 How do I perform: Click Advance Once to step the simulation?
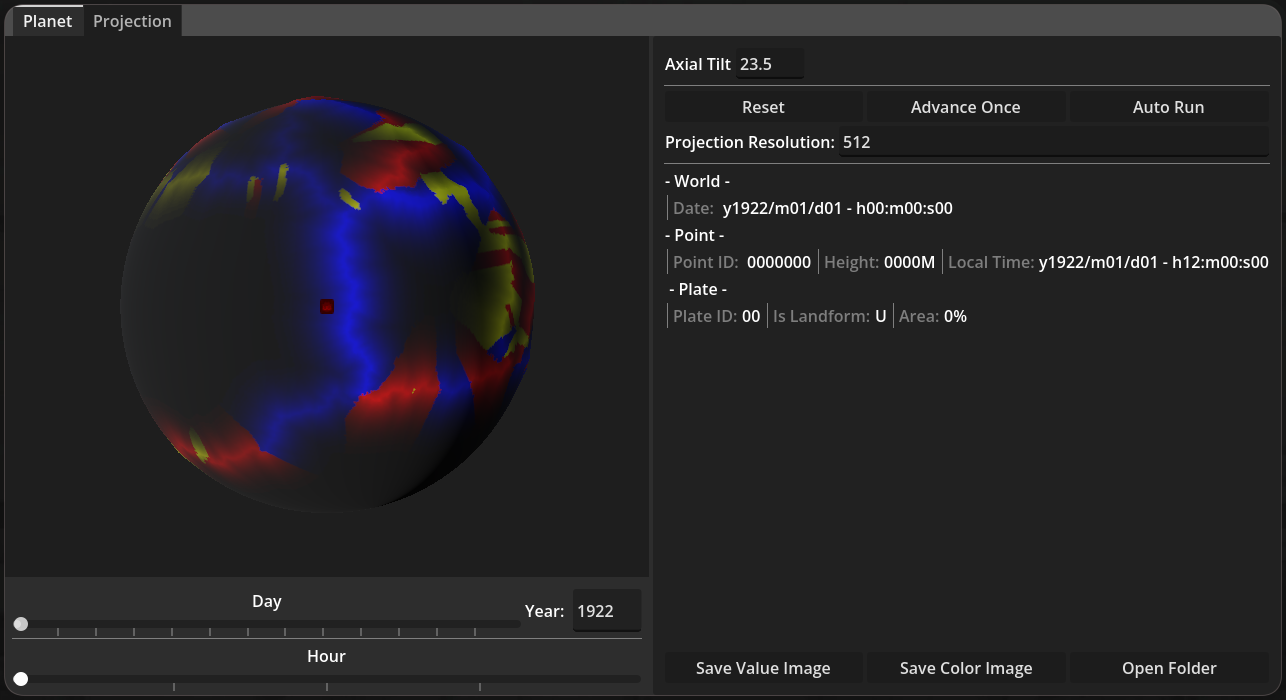[965, 107]
